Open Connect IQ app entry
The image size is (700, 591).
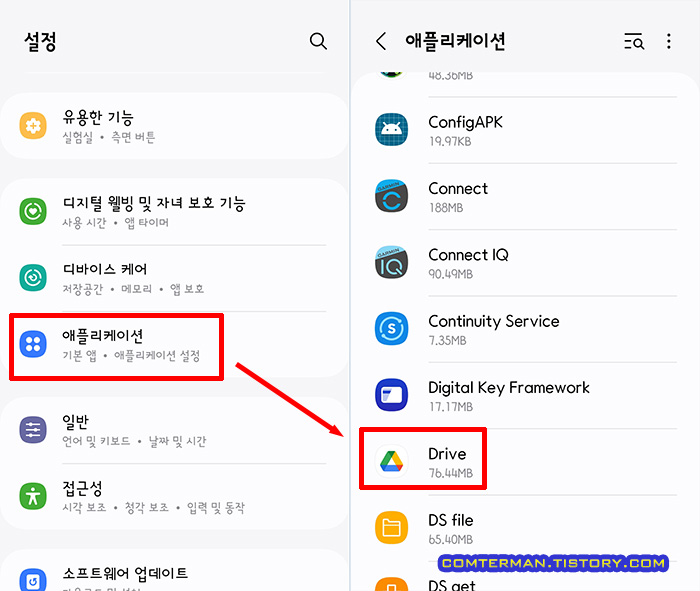[x=525, y=263]
